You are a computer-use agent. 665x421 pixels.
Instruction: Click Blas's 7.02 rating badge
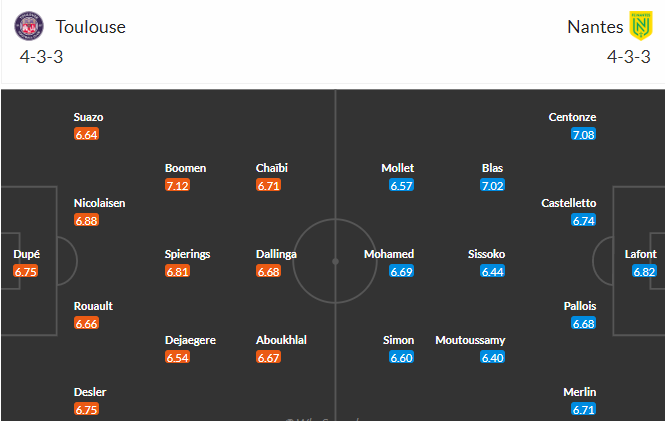point(492,185)
